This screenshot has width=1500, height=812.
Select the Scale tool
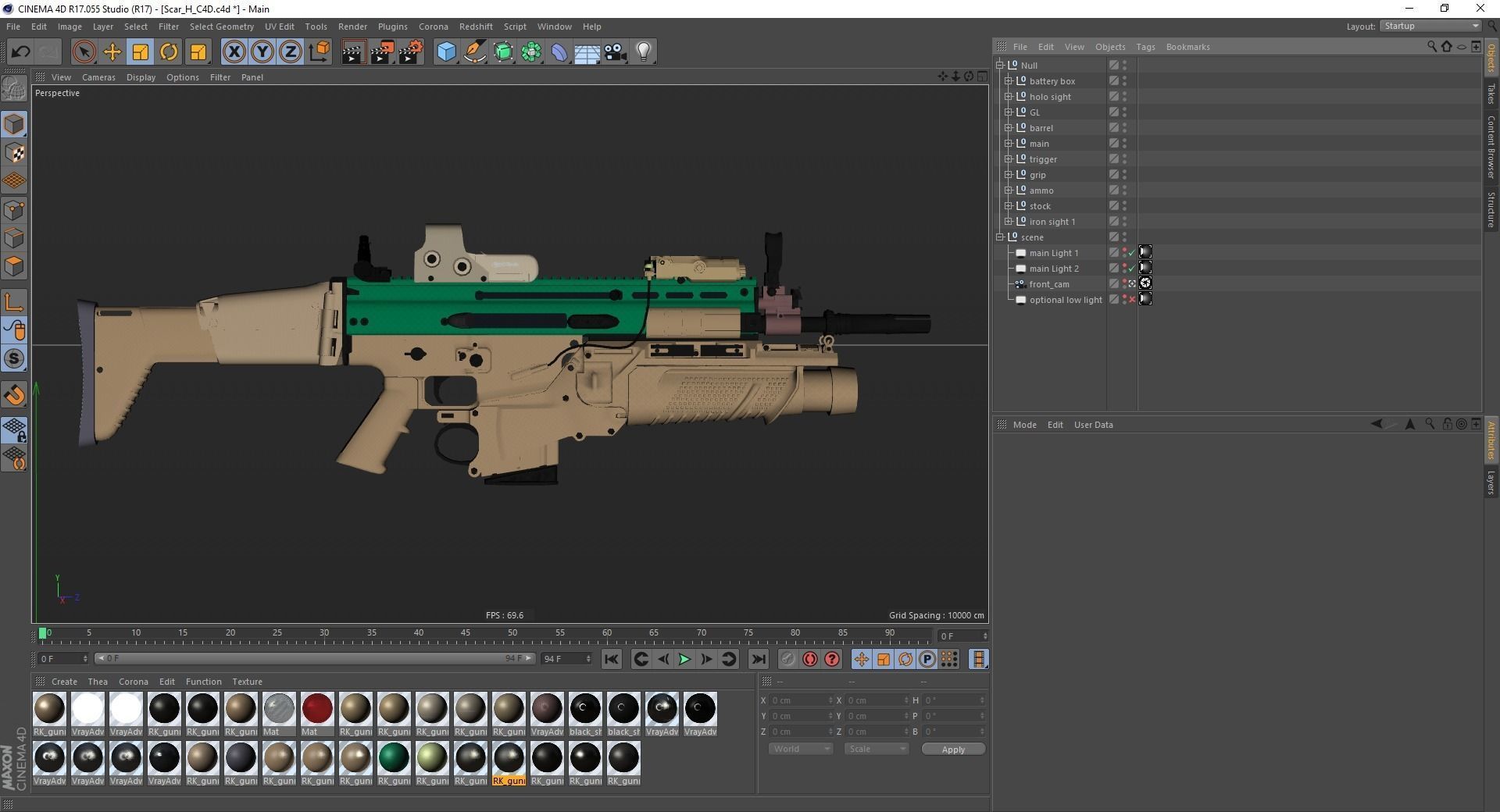point(141,52)
